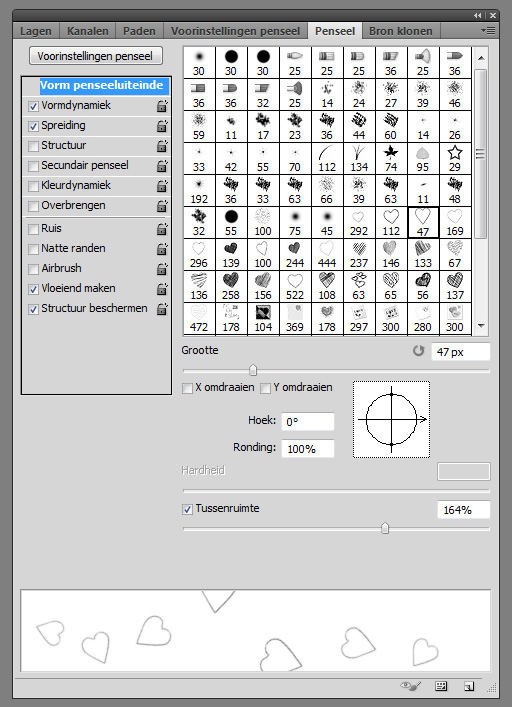The image size is (512, 707).
Task: Disable the Spreiding checkbox
Action: [x=33, y=126]
